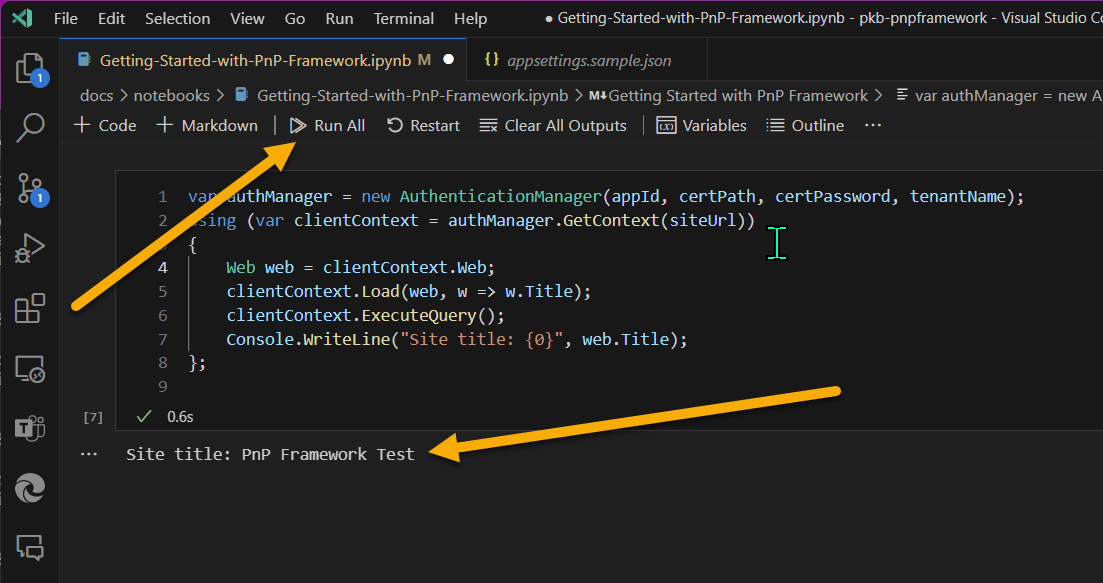Image resolution: width=1103 pixels, height=583 pixels.
Task: Restart the notebook kernel
Action: 423,125
